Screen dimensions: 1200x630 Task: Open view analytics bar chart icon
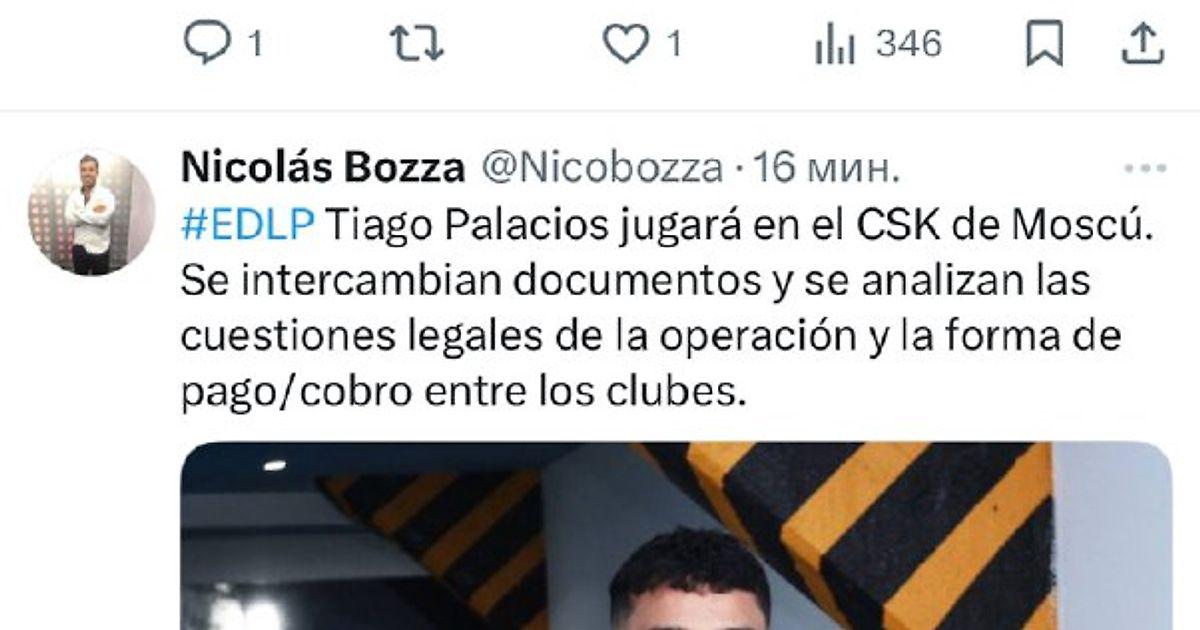(834, 45)
